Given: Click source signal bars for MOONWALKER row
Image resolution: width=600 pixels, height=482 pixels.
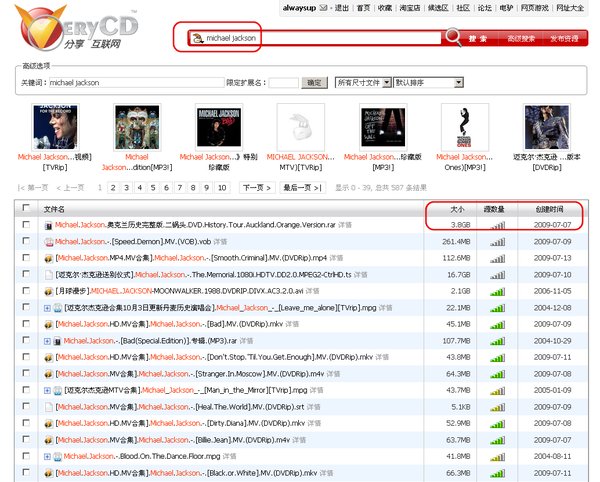Looking at the screenshot, I should tap(497, 292).
